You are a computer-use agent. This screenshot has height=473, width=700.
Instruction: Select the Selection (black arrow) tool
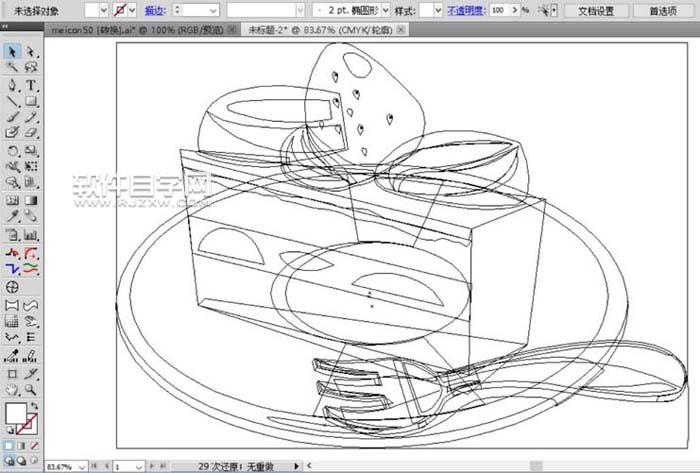tap(12, 51)
